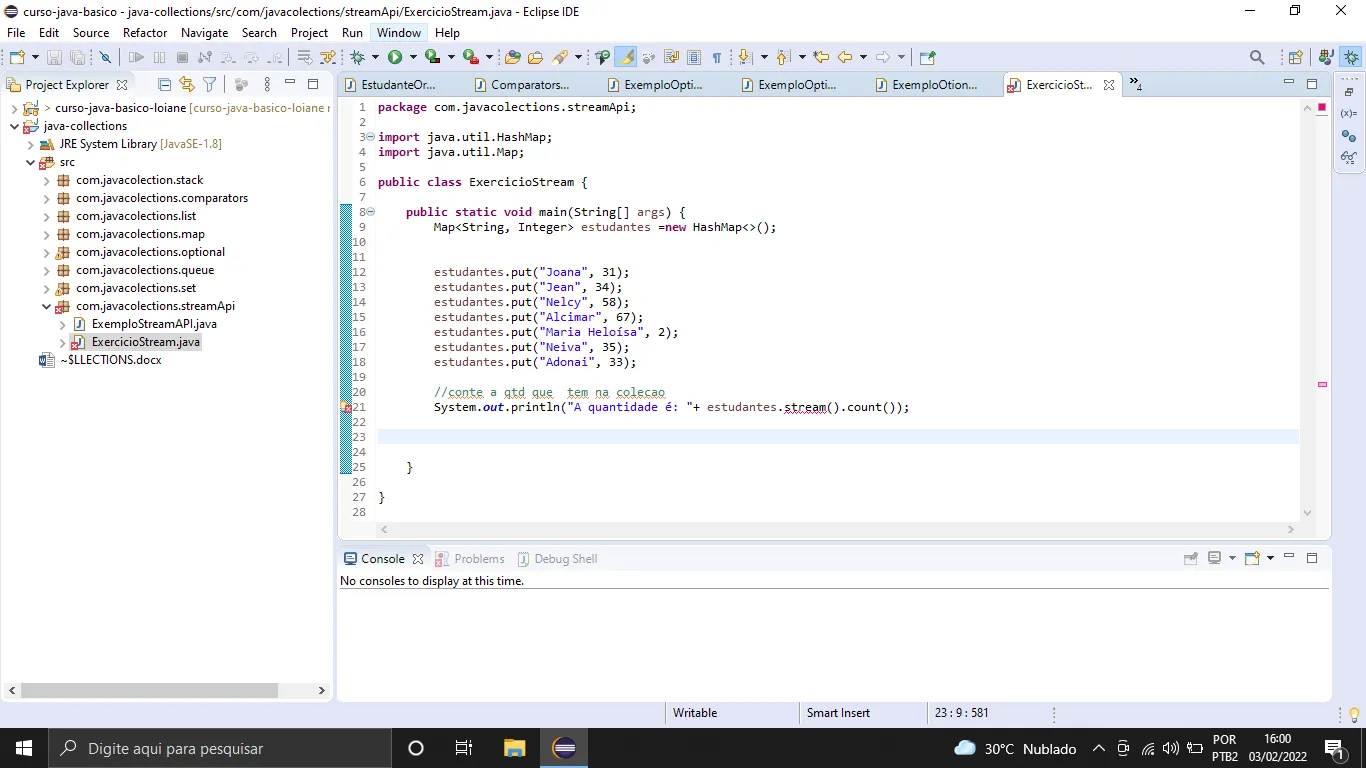Click the Open Perspective icon

click(x=1296, y=58)
